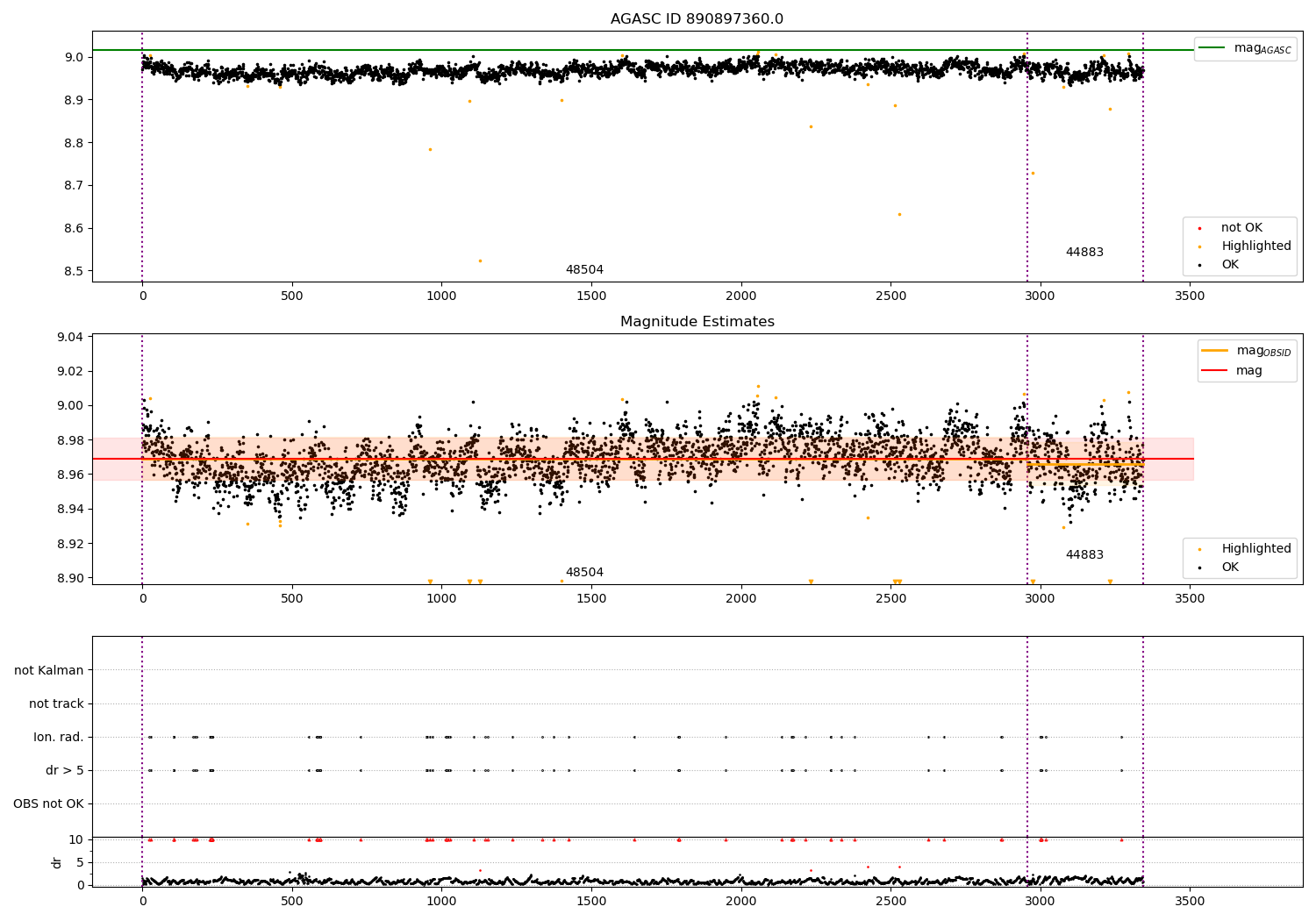Image resolution: width=1316 pixels, height=921 pixels.
Task: Click the '1500' x-tick under top plot
Action: tap(591, 296)
